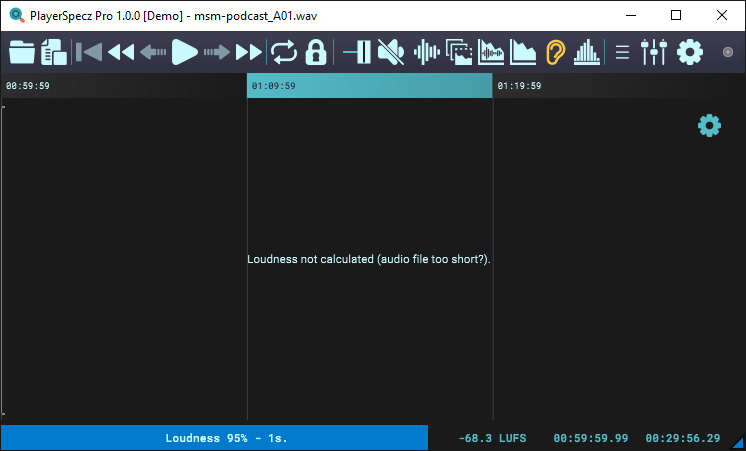Select the filled spectrum graph icon
This screenshot has height=451, width=746.
point(523,52)
